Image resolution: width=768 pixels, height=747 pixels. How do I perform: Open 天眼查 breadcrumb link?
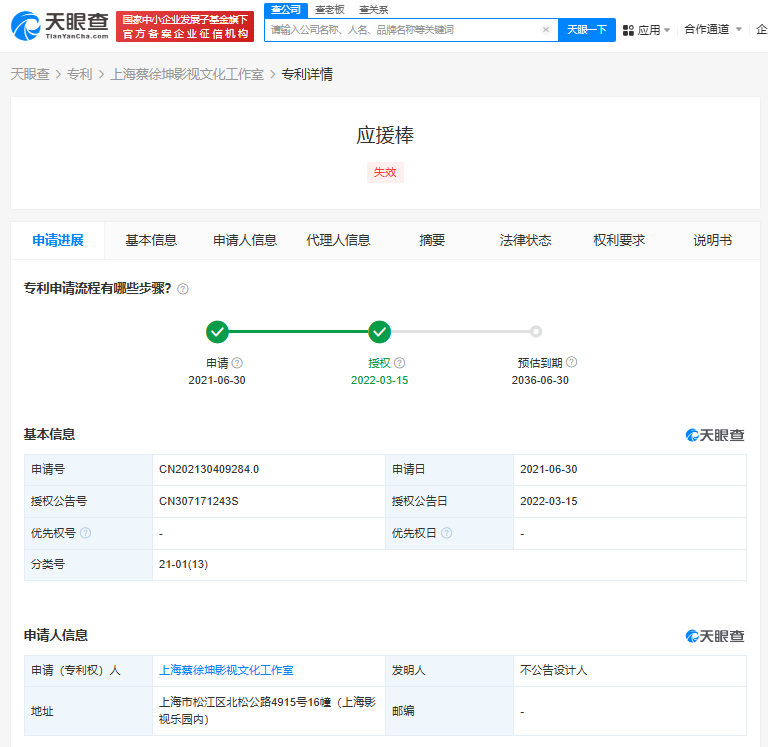tap(30, 74)
